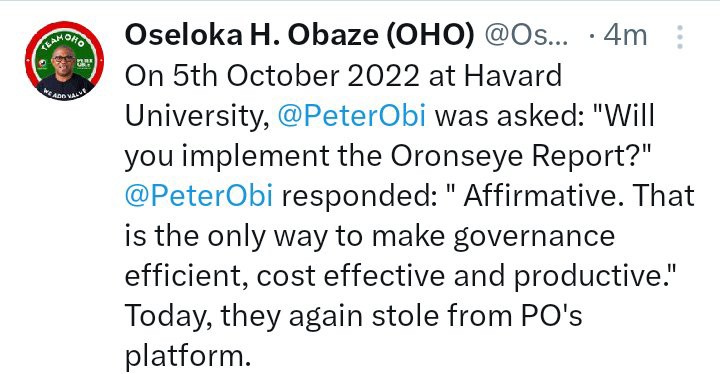This screenshot has width=720, height=374.
Task: Open the three-dot more options menu
Action: click(x=680, y=37)
